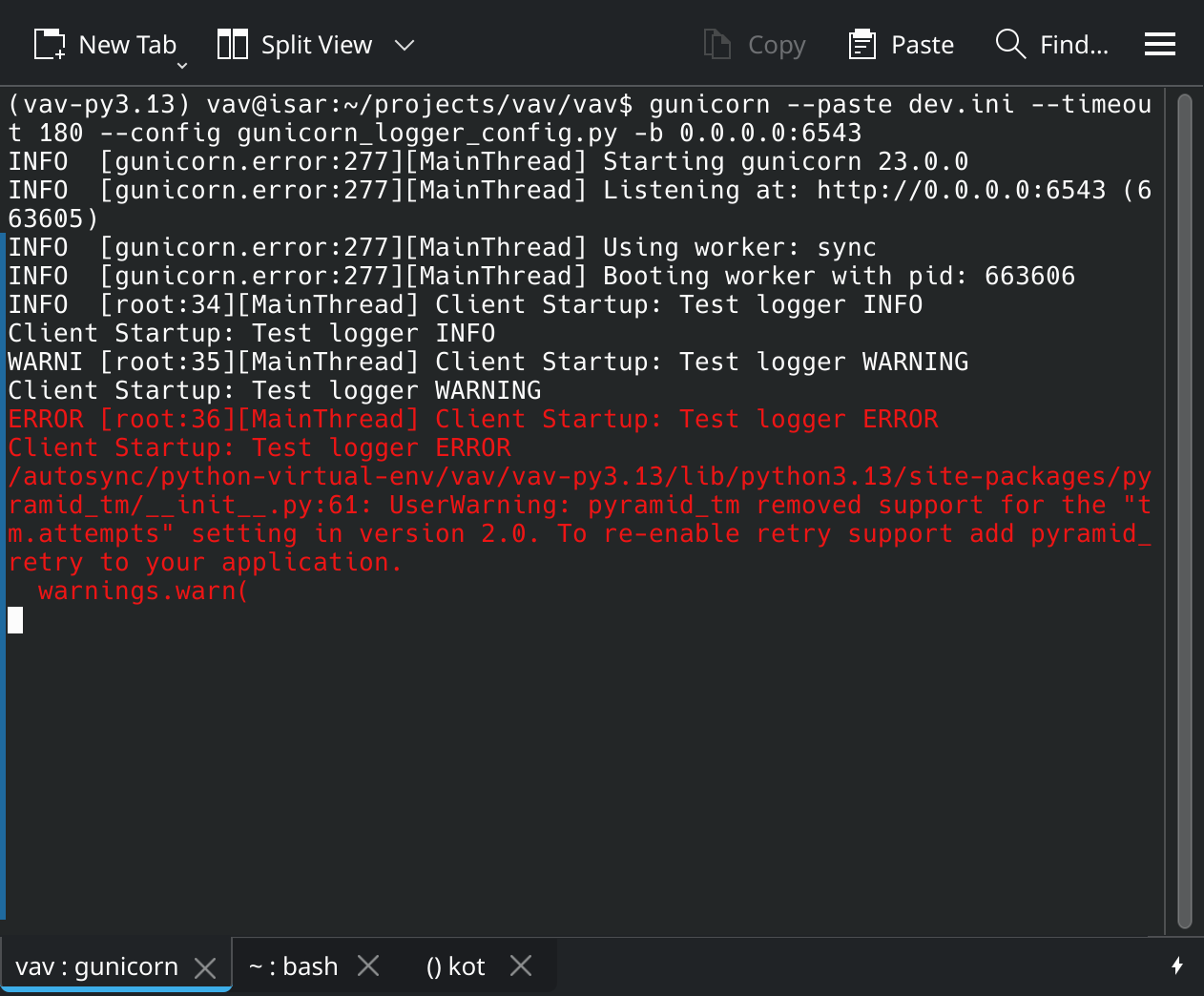
Task: Click the http://0.0.0.0:6543 URL in output
Action: [x=961, y=190]
